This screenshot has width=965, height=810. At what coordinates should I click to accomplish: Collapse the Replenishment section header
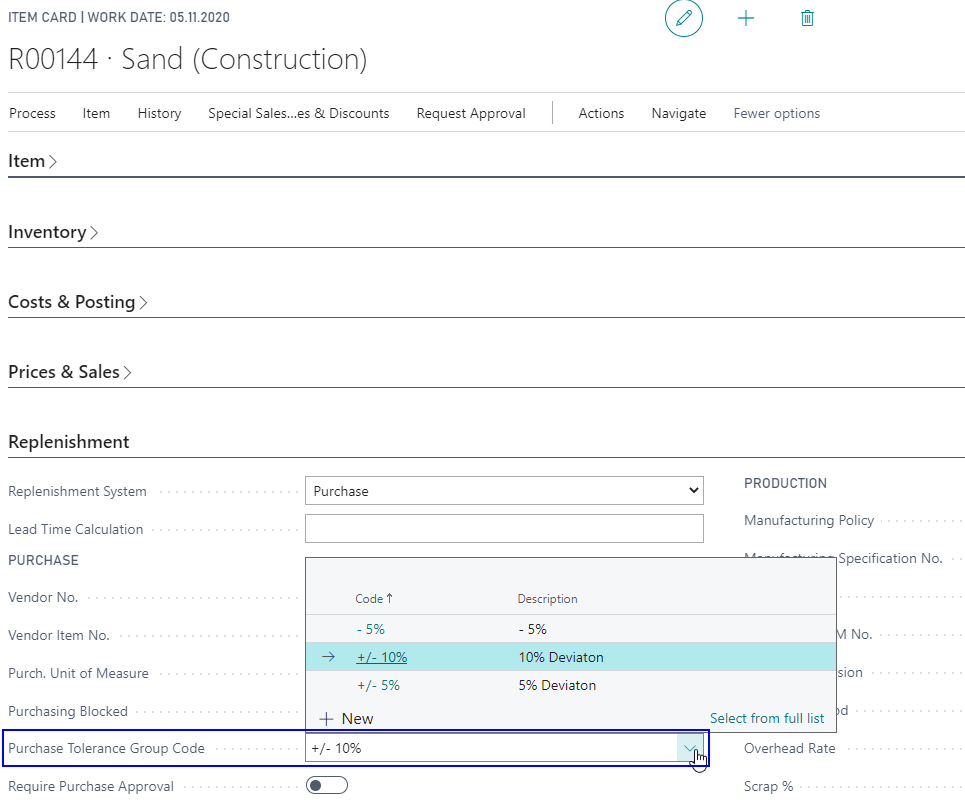(68, 442)
